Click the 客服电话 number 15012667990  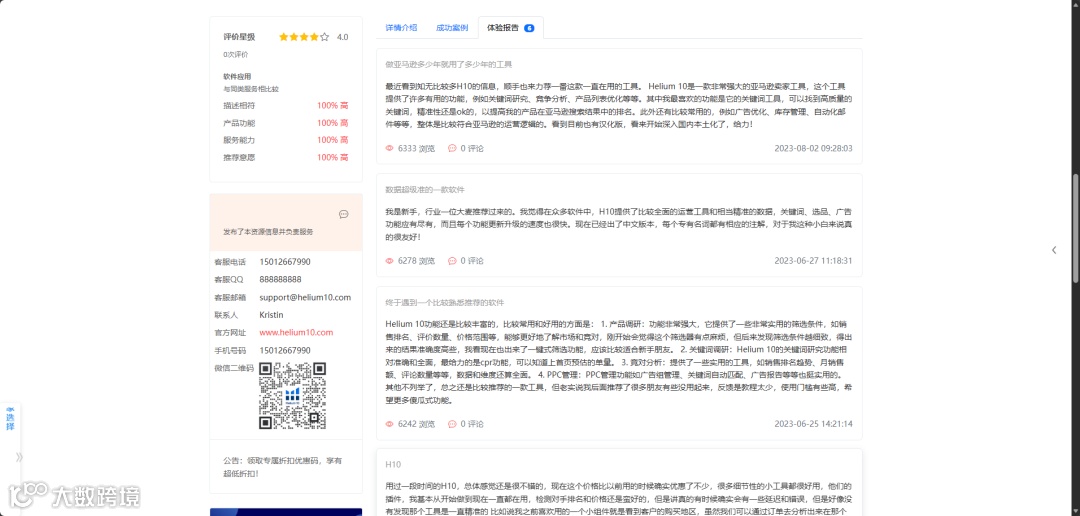pyautogui.click(x=285, y=262)
